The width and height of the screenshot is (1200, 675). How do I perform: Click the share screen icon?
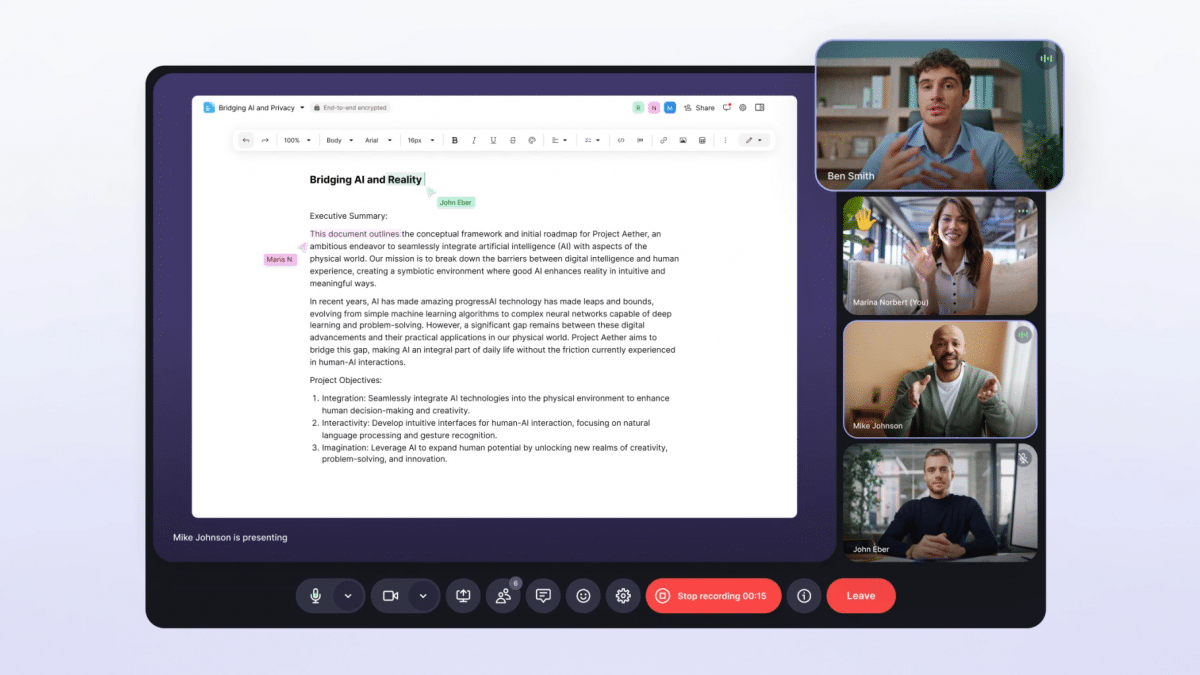click(463, 596)
